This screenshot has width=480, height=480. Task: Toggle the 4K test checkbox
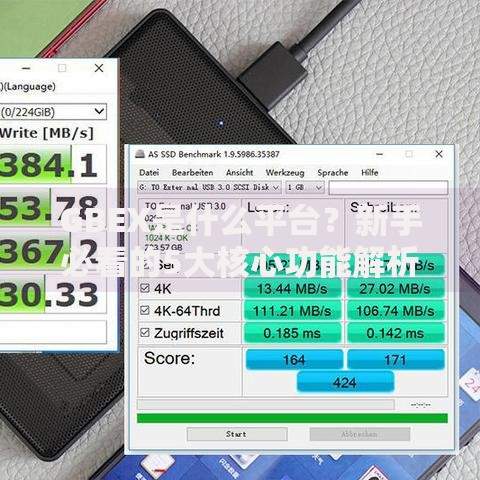point(145,288)
